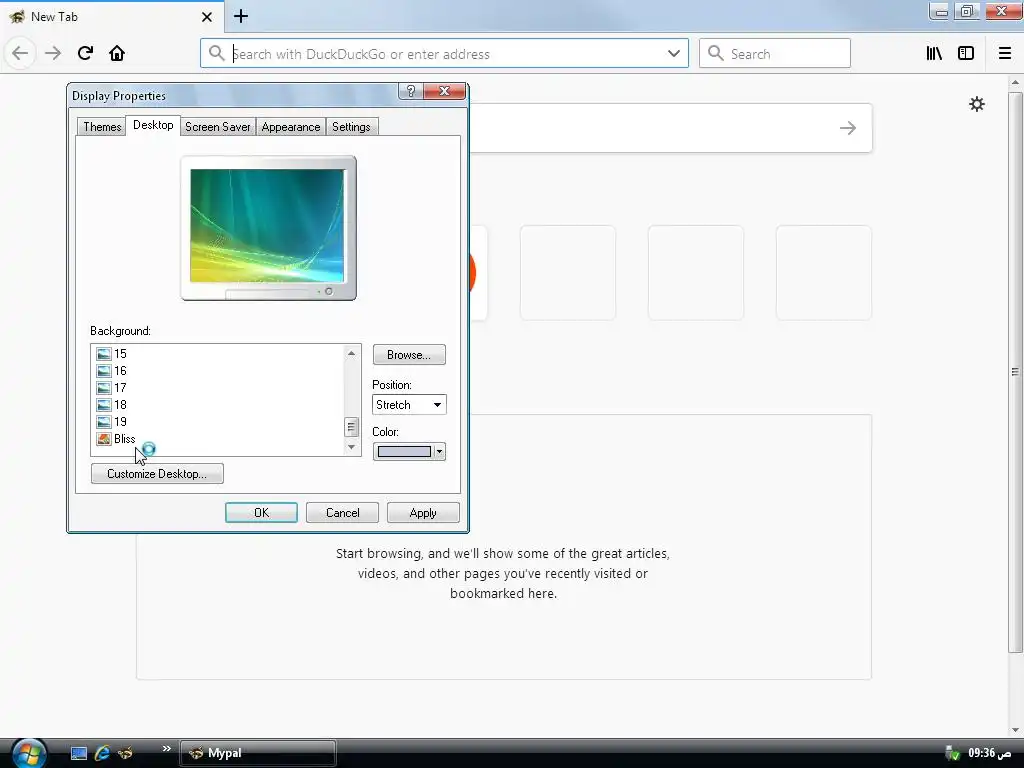Open the address bar history dropdown

673,53
